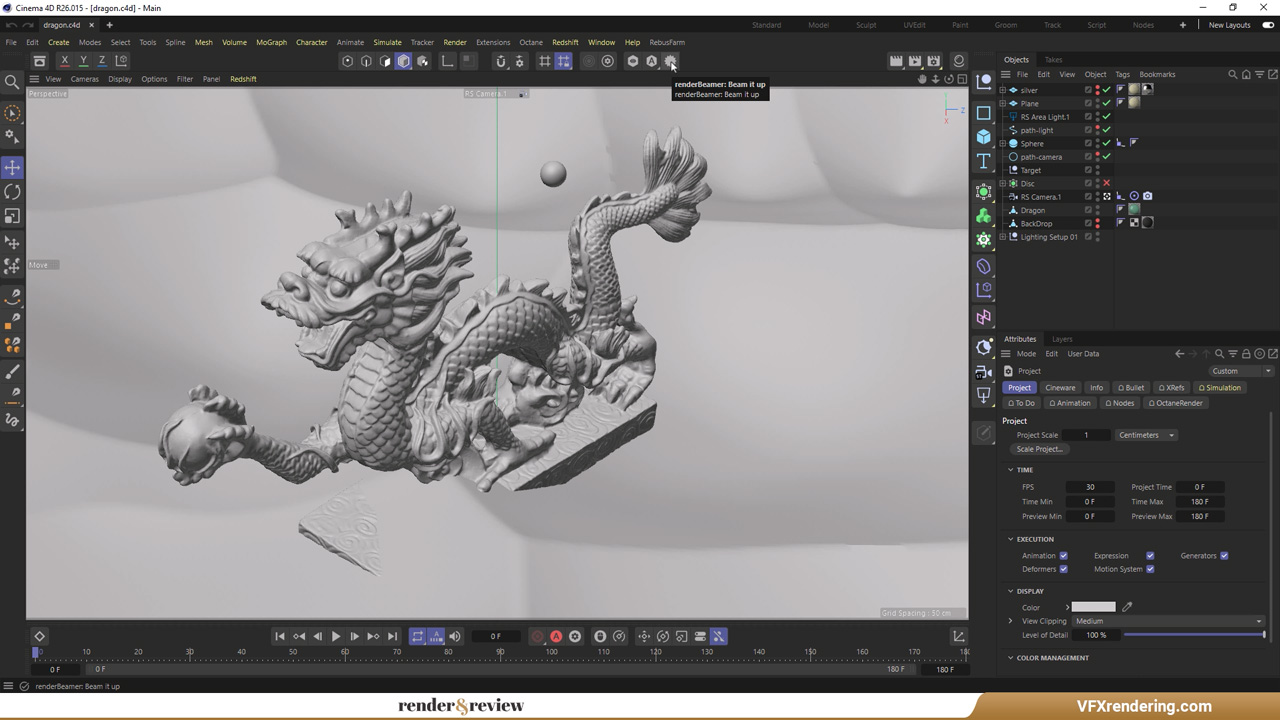1280x720 pixels.
Task: Select the Rotate tool
Action: click(13, 191)
